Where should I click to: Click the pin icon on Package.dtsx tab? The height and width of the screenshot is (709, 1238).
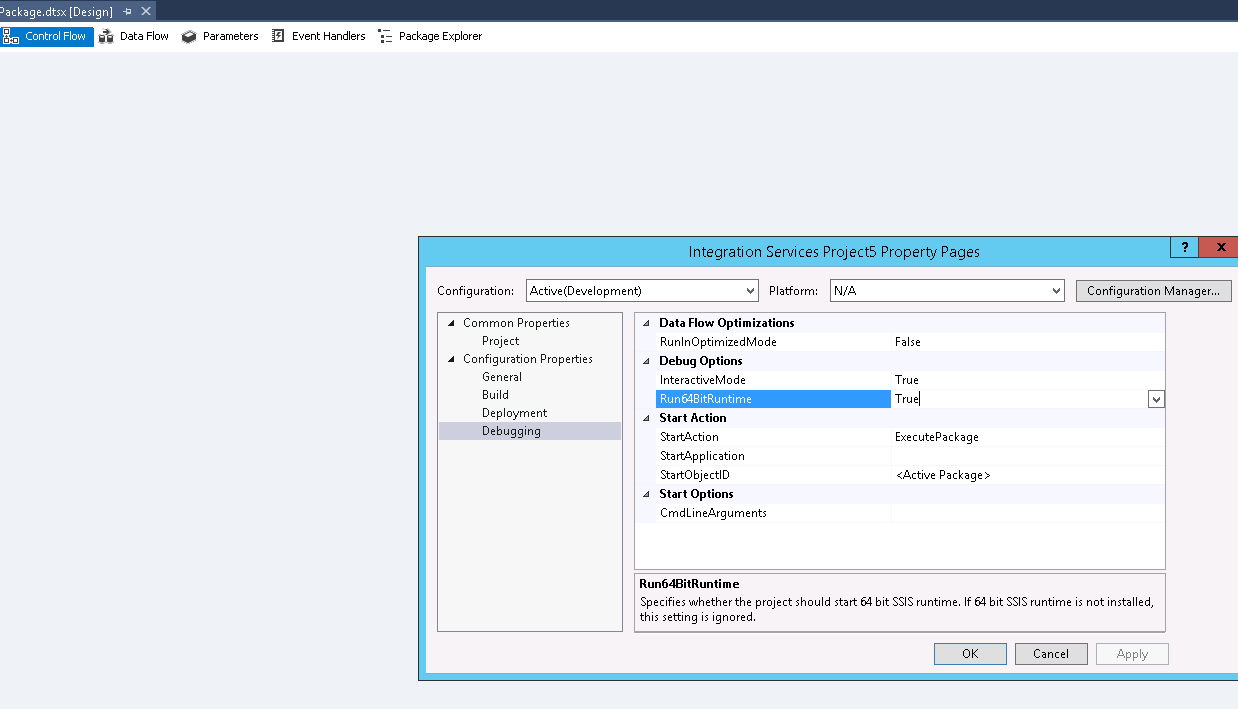(x=127, y=11)
